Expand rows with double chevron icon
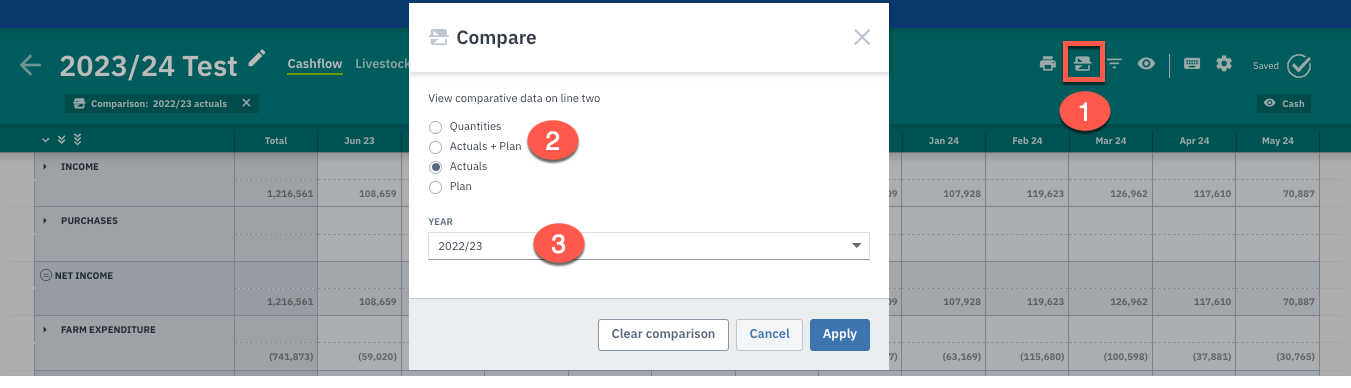This screenshot has width=1351, height=388. click(x=61, y=140)
